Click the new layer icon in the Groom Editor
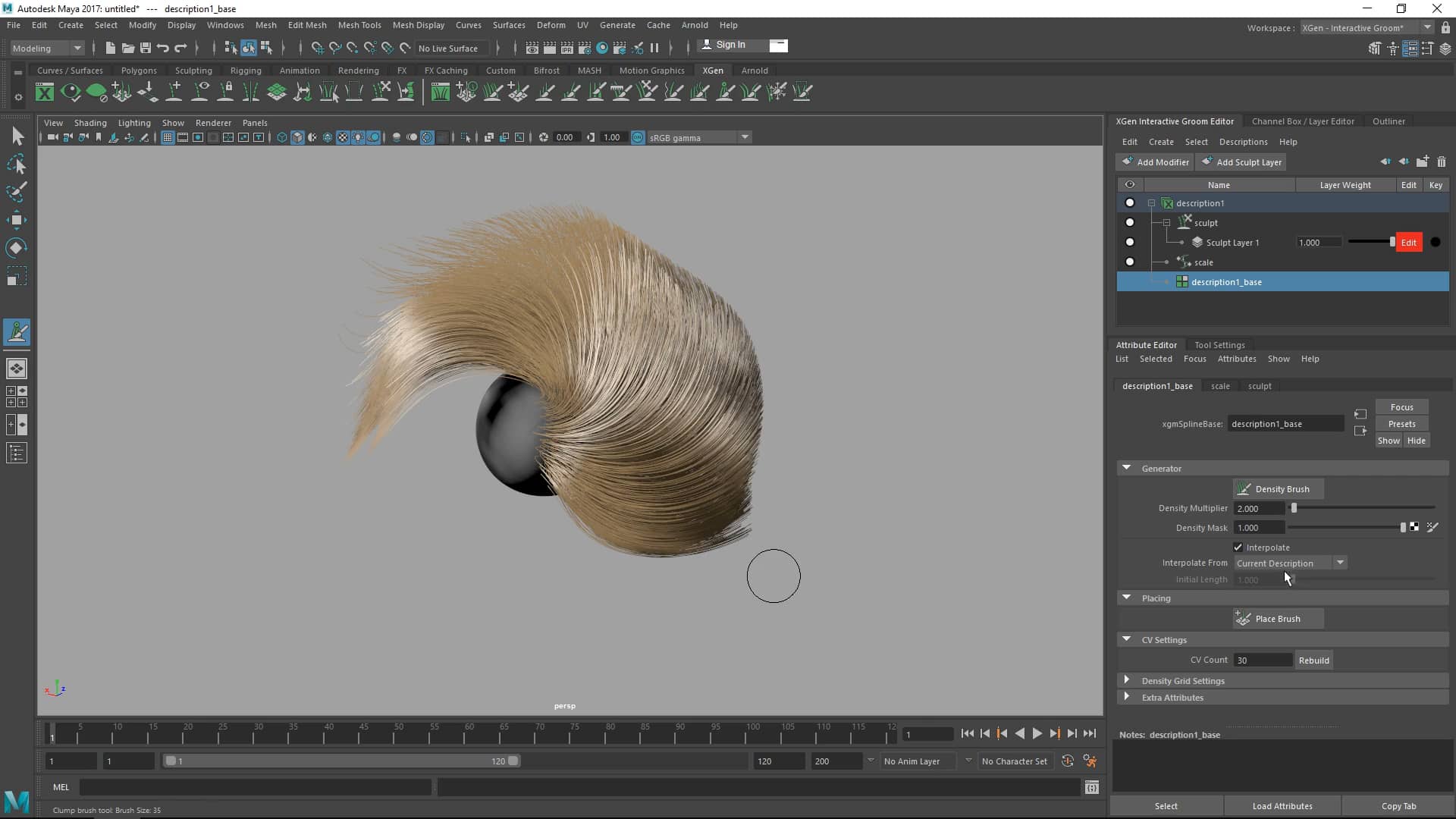This screenshot has width=1456, height=819. pos(1423,162)
